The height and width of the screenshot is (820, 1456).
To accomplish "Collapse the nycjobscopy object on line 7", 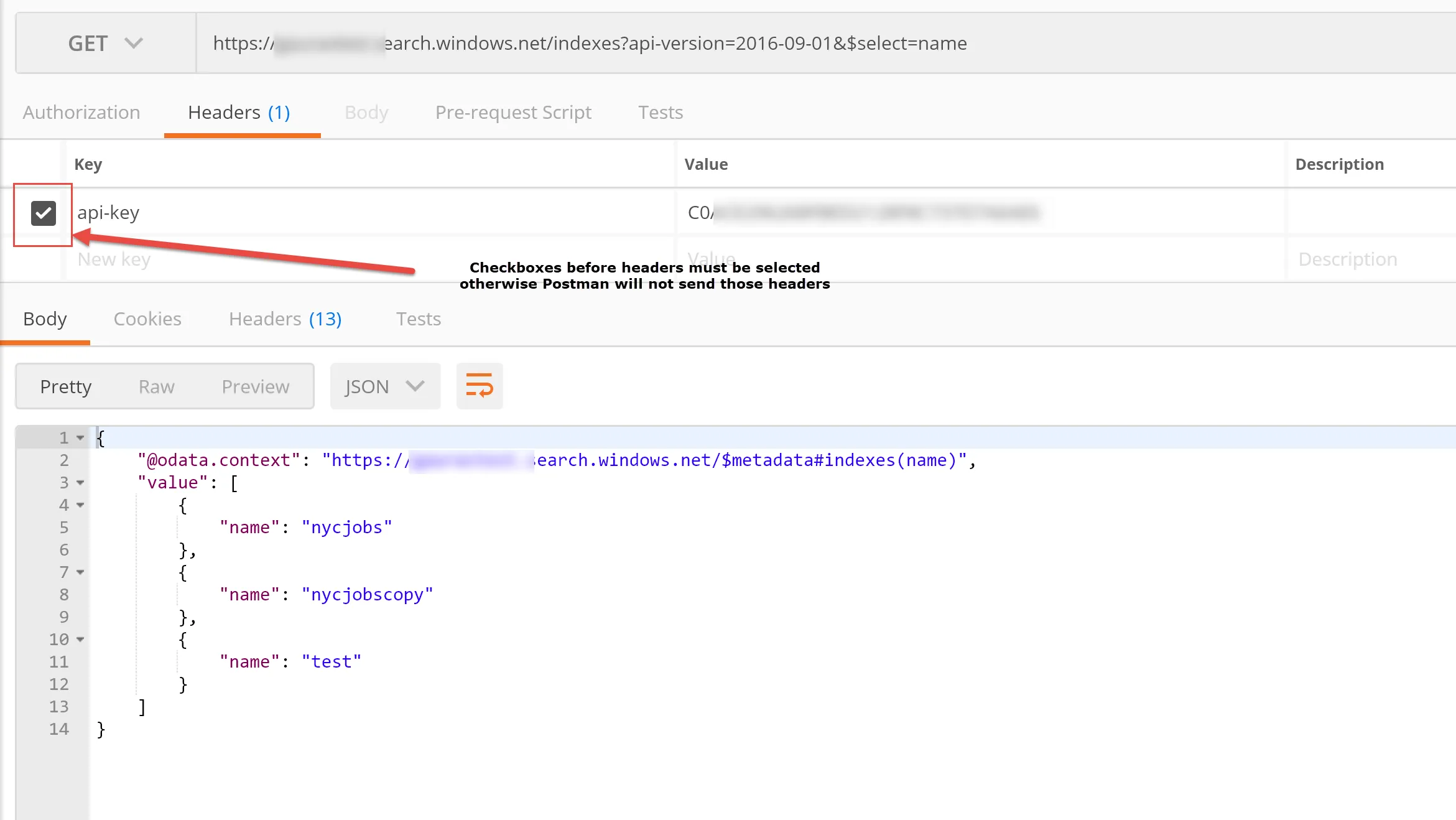I will click(x=80, y=572).
